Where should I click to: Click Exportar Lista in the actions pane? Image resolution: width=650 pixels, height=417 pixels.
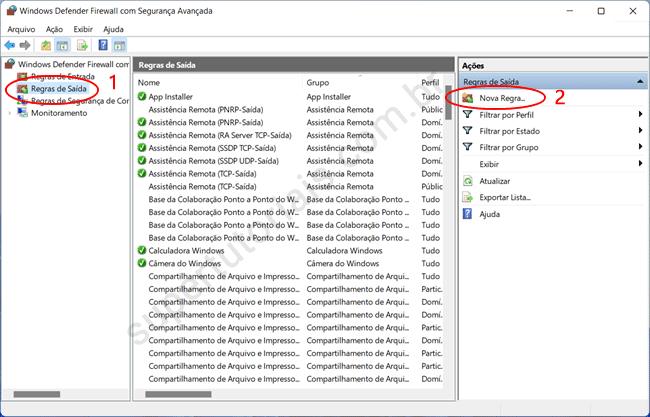506,197
